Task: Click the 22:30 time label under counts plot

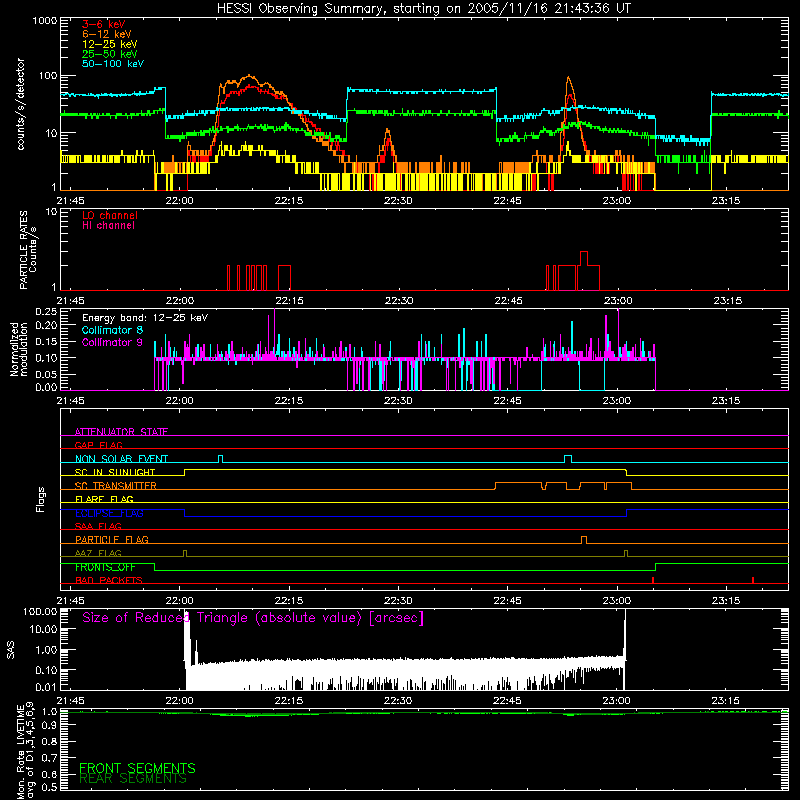Action: click(x=398, y=201)
